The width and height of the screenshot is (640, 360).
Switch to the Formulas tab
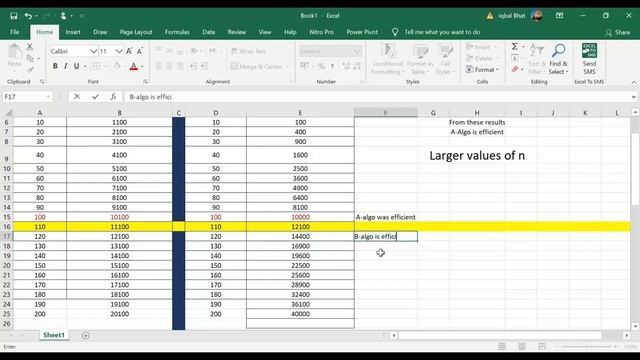click(177, 32)
